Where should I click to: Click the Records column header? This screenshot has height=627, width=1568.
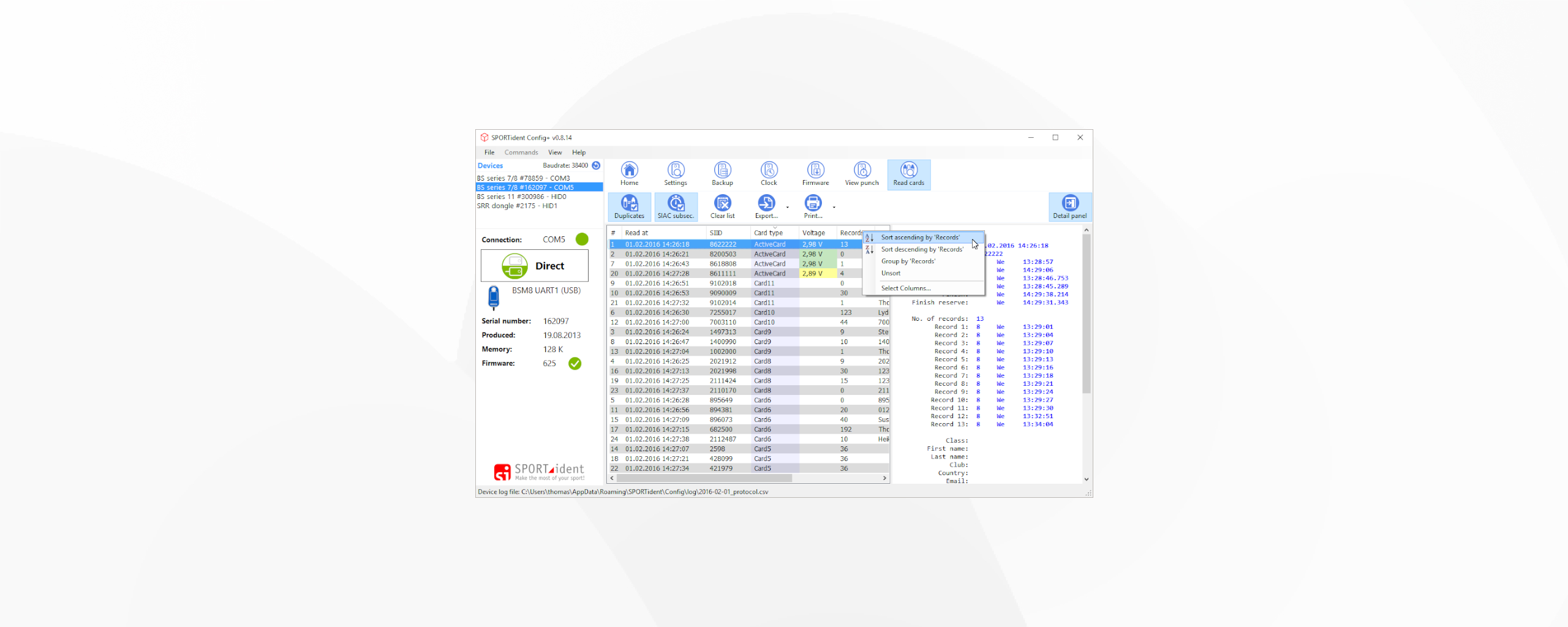pyautogui.click(x=850, y=233)
